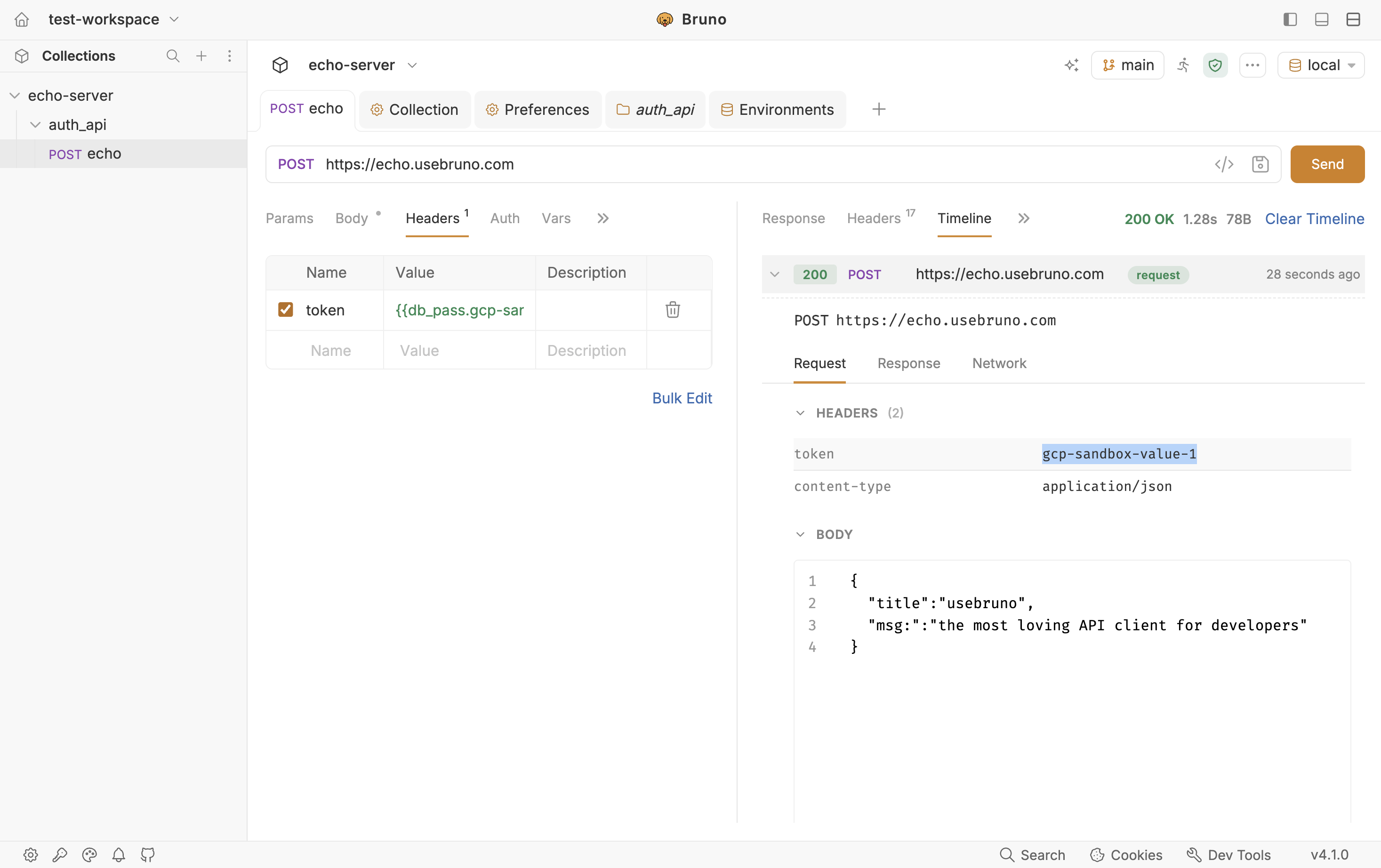Select POST echo request in sidebar
The image size is (1381, 868).
tap(124, 154)
